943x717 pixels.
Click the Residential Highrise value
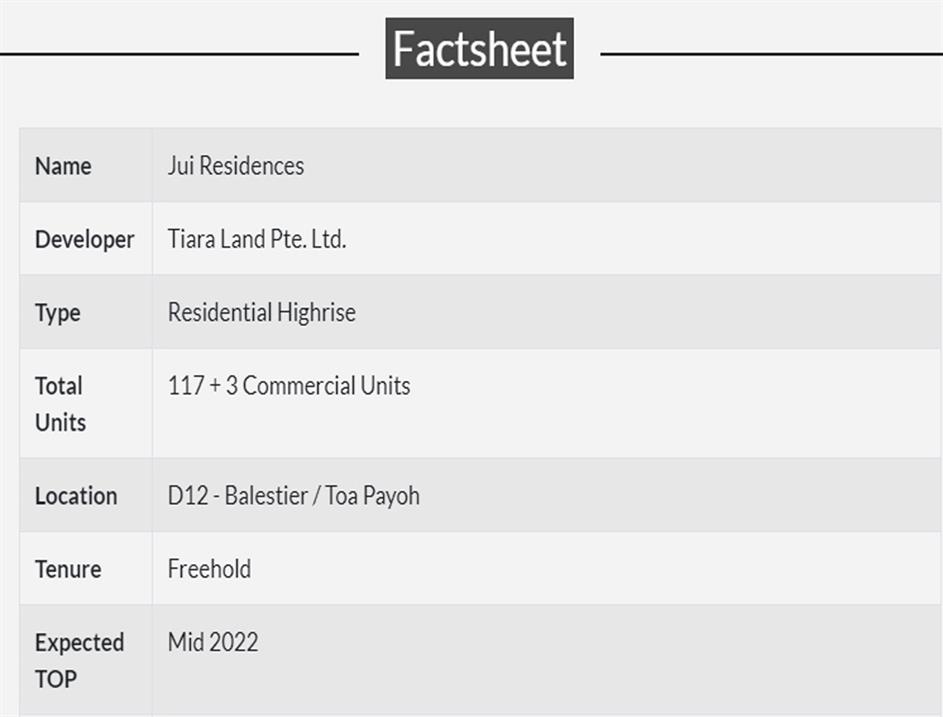[x=261, y=313]
